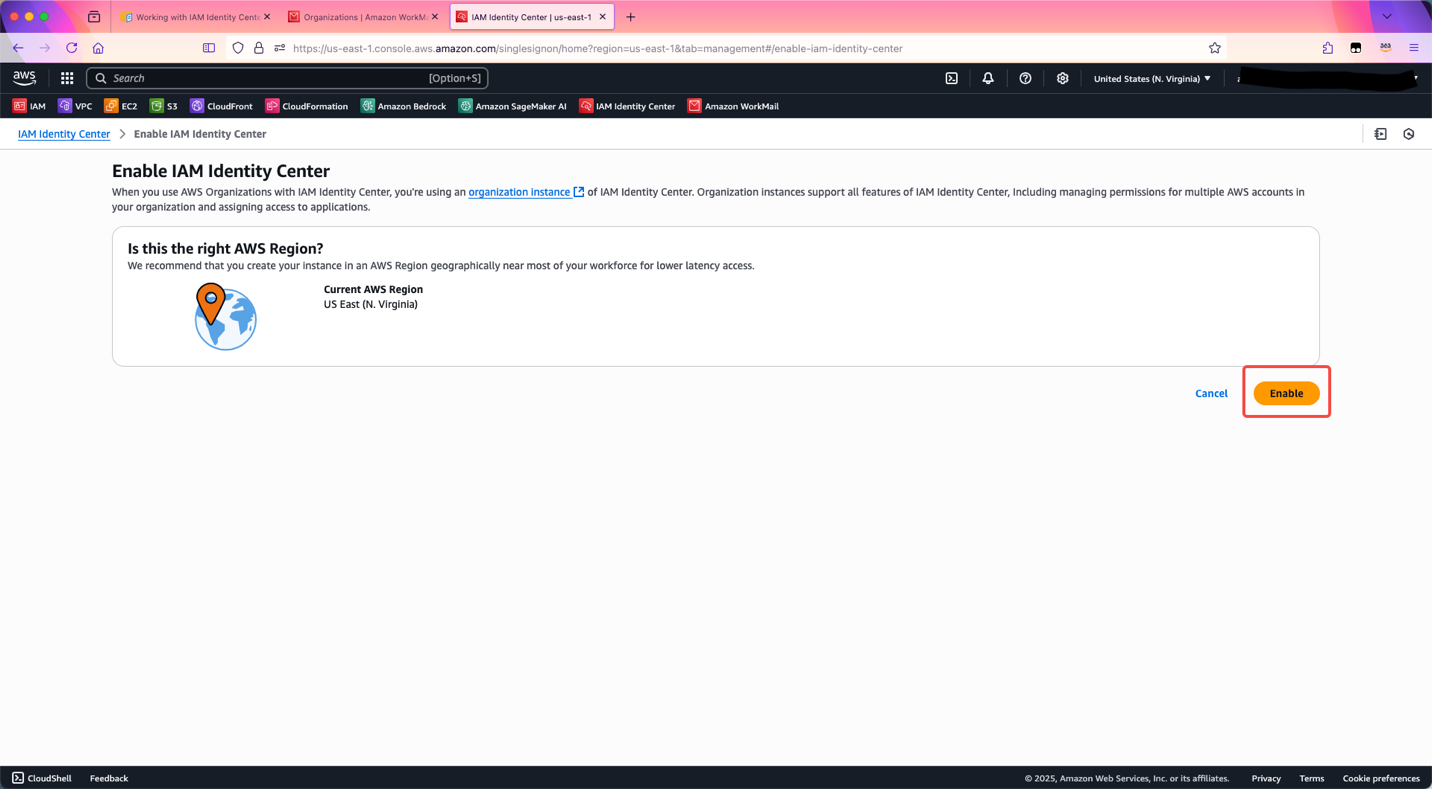Close the IAM Identity Center us-east-1 tab
1432x789 pixels.
(603, 17)
